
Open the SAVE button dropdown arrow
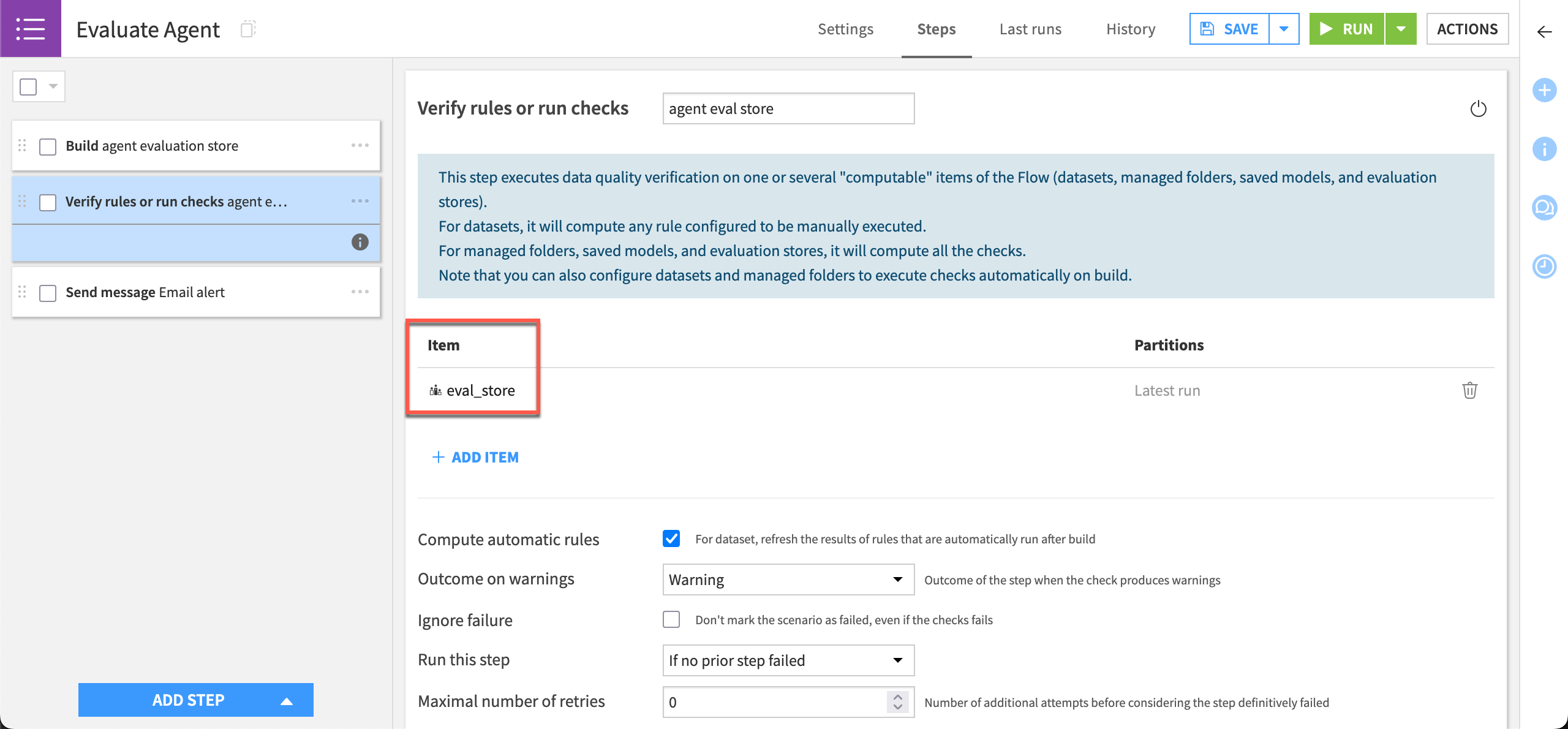(1284, 29)
